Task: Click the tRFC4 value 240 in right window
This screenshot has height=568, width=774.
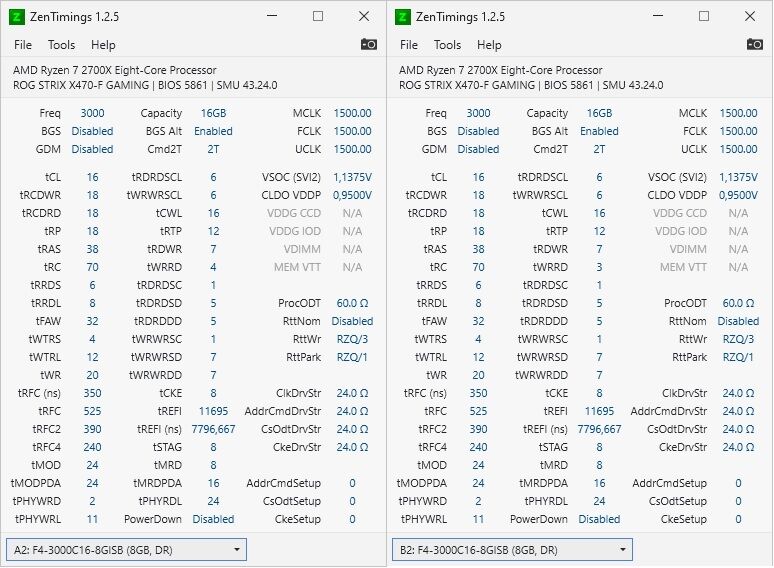Action: [478, 447]
